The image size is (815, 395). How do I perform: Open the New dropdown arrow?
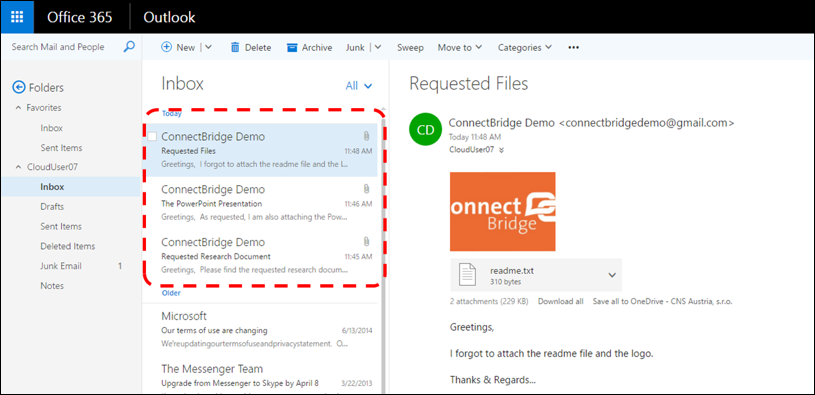(208, 47)
